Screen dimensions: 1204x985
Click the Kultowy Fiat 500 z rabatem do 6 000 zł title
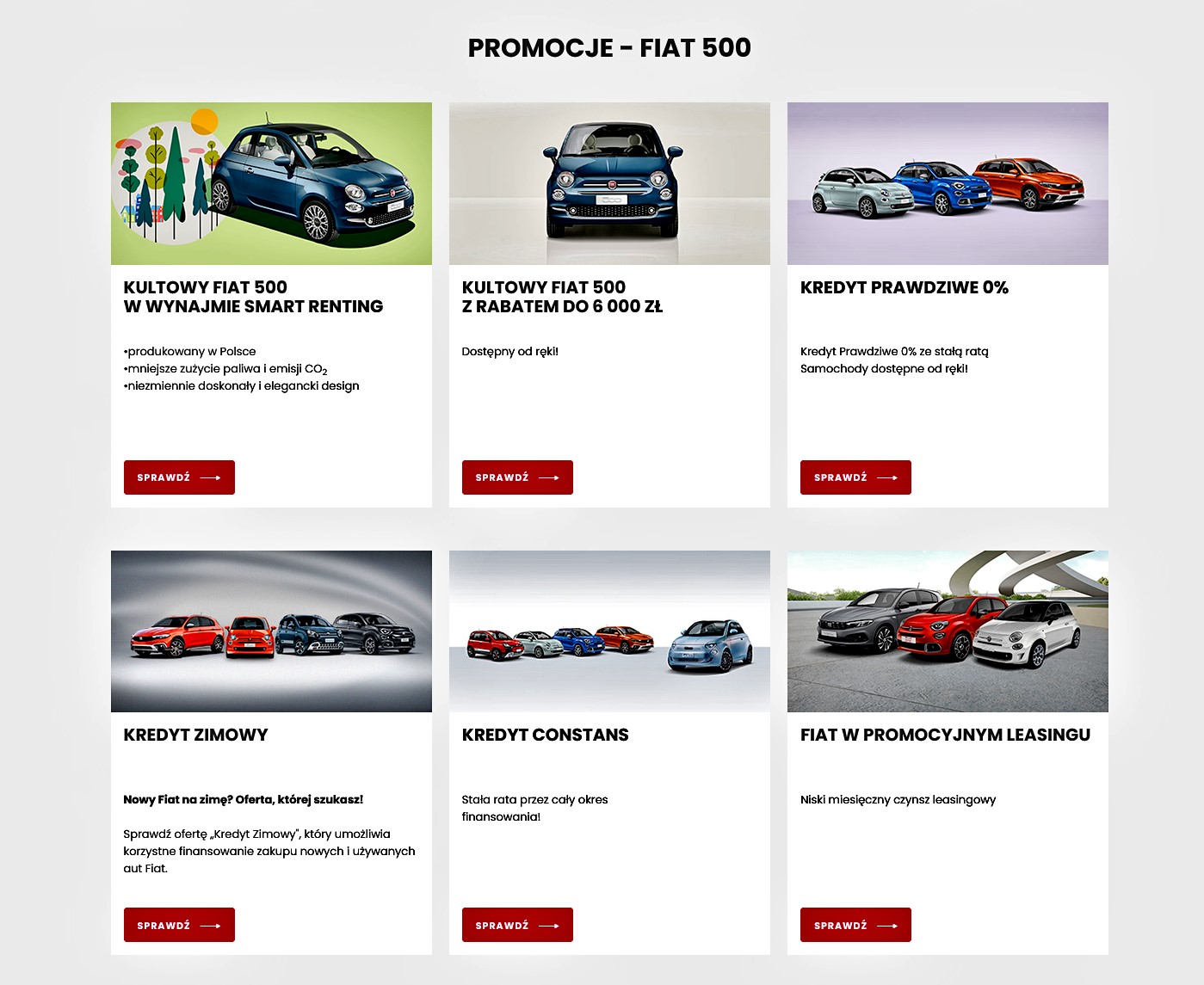[562, 297]
